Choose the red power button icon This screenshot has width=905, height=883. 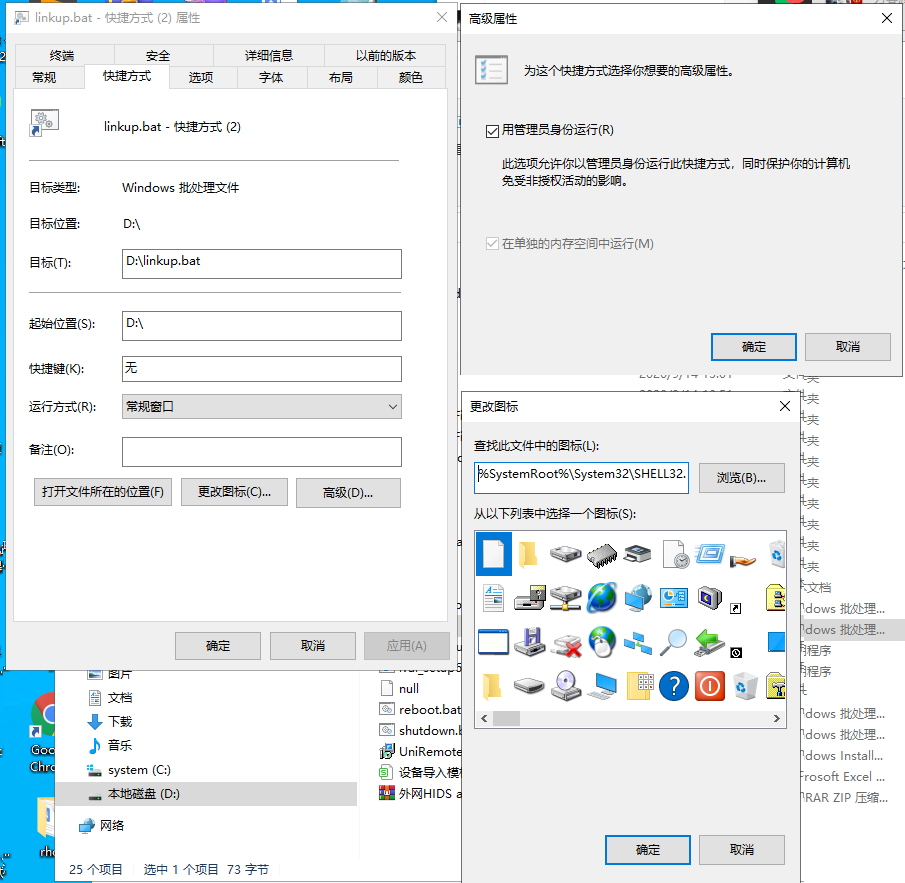[709, 686]
